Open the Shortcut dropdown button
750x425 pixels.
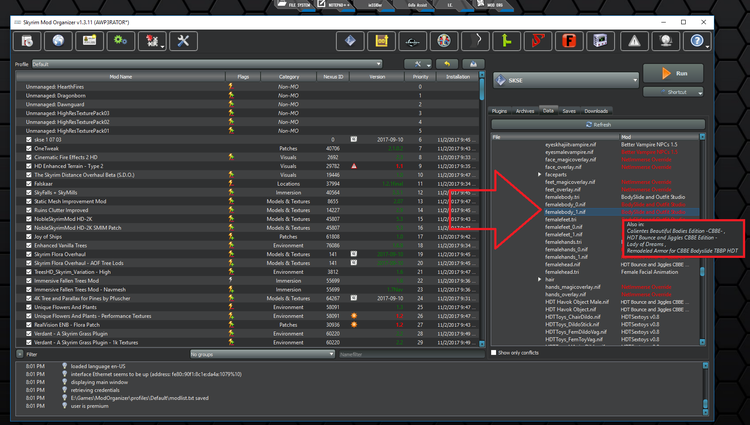tap(673, 92)
